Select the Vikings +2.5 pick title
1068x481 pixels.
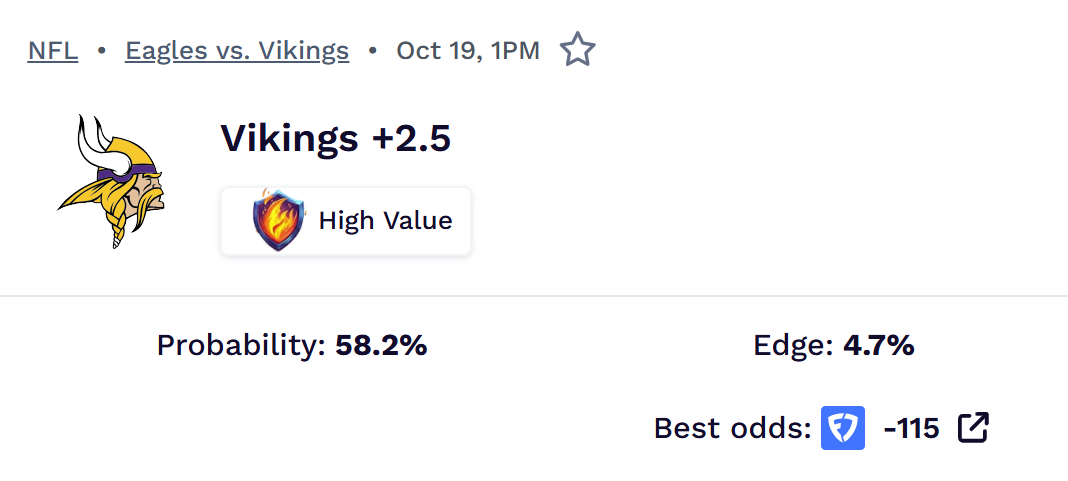tap(336, 139)
